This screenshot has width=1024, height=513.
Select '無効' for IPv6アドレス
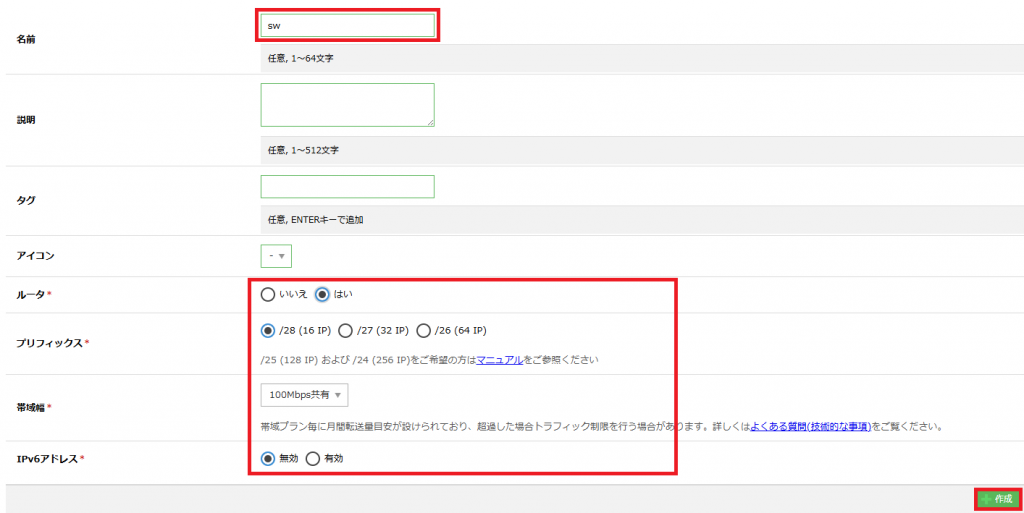267,458
